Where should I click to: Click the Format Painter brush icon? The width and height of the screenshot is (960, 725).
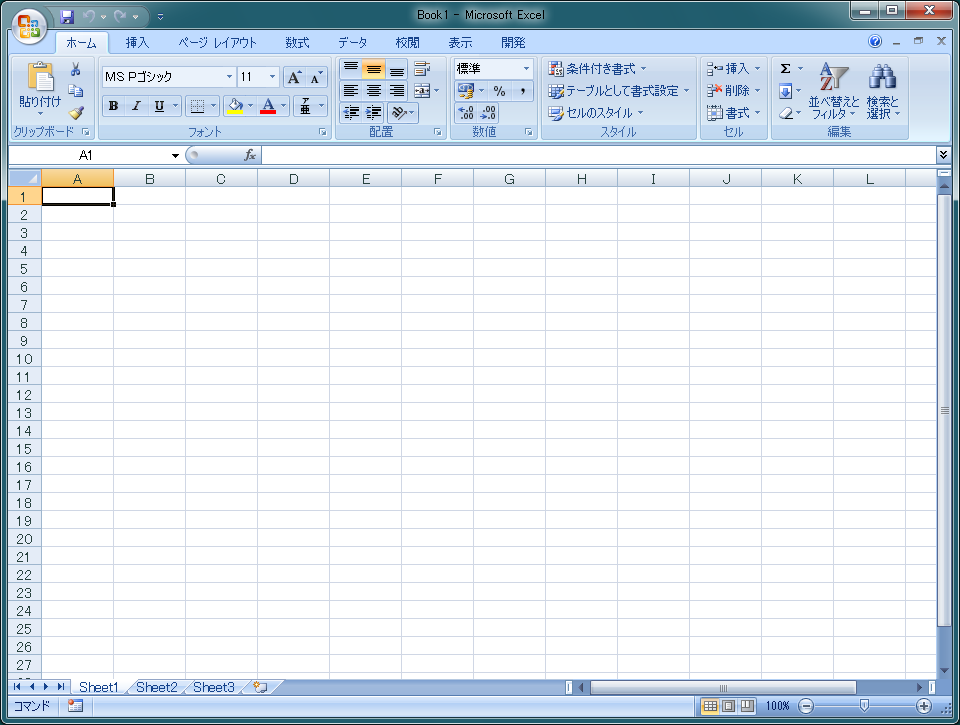(x=76, y=113)
